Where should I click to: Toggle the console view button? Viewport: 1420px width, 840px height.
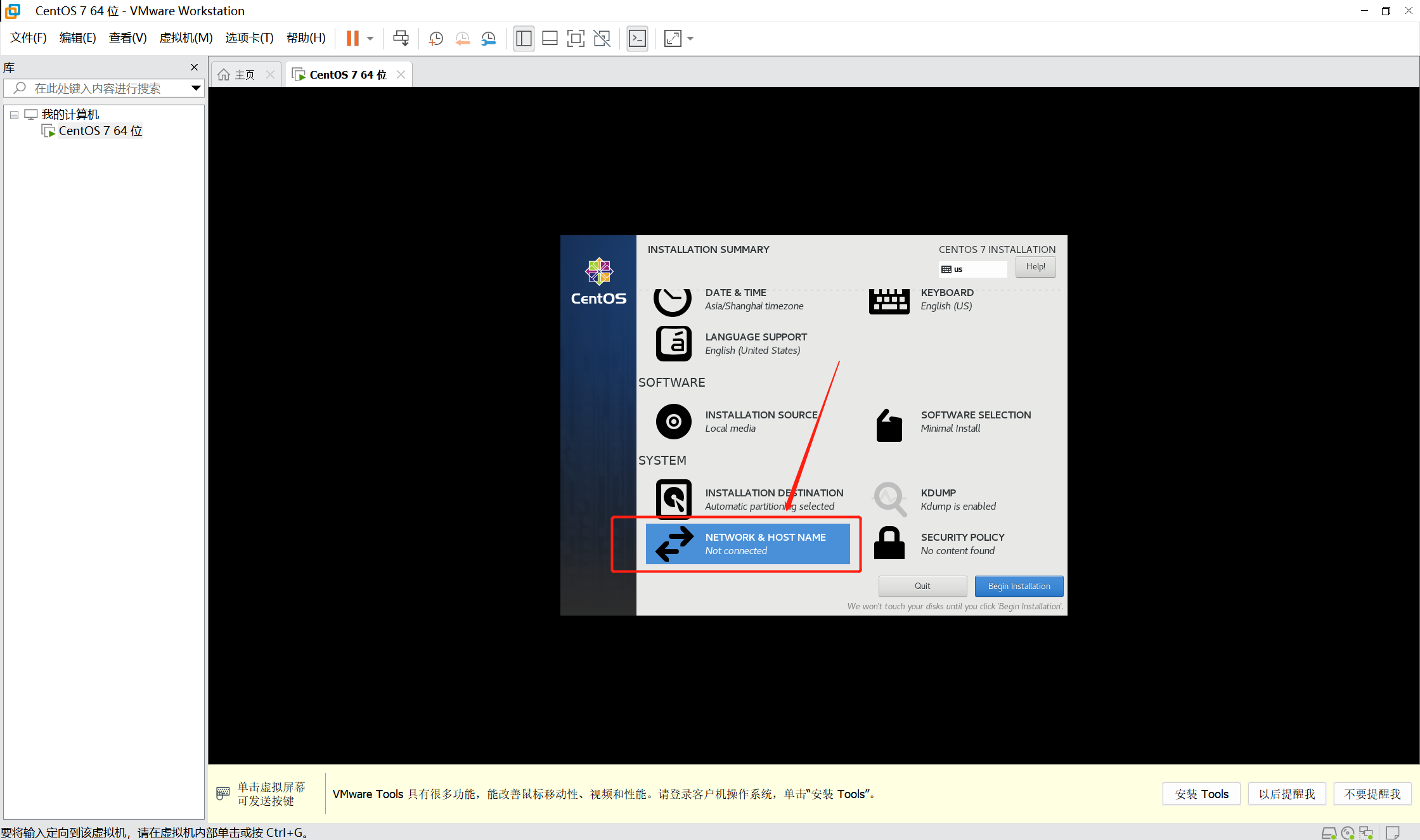(x=637, y=38)
